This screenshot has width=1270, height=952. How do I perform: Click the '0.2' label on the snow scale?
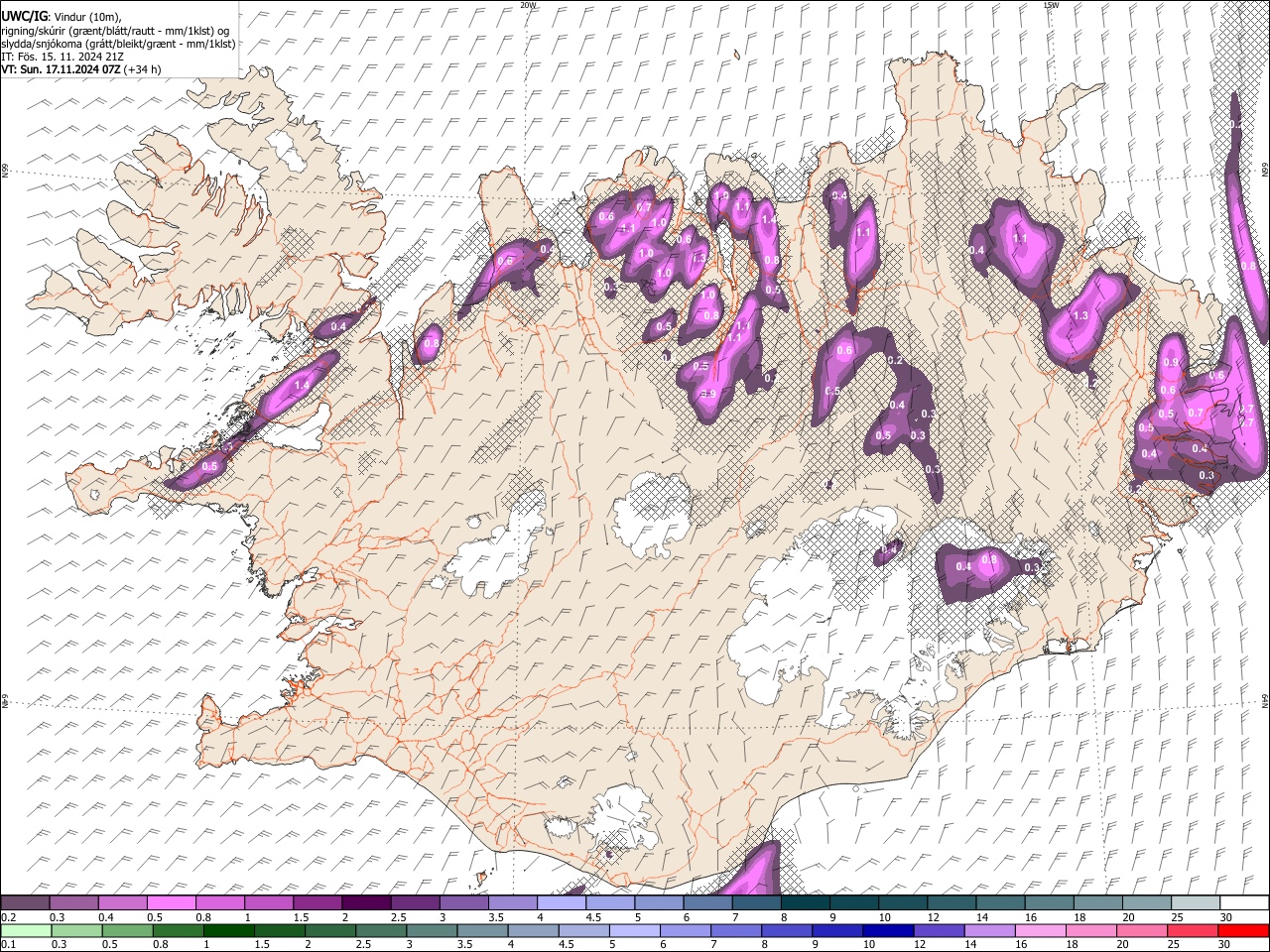click(x=8, y=916)
